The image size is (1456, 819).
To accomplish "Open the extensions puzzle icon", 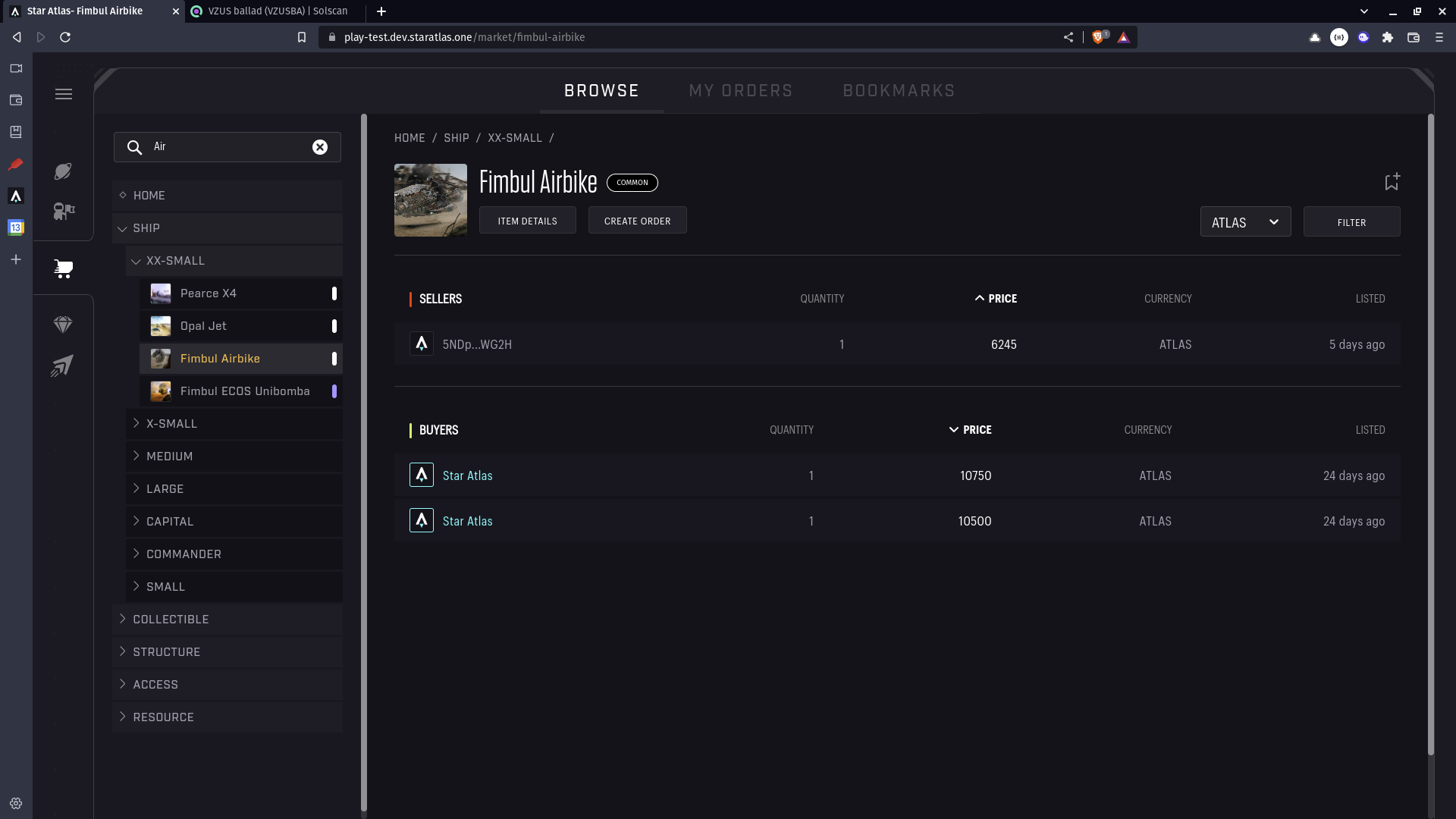I will click(x=1388, y=37).
